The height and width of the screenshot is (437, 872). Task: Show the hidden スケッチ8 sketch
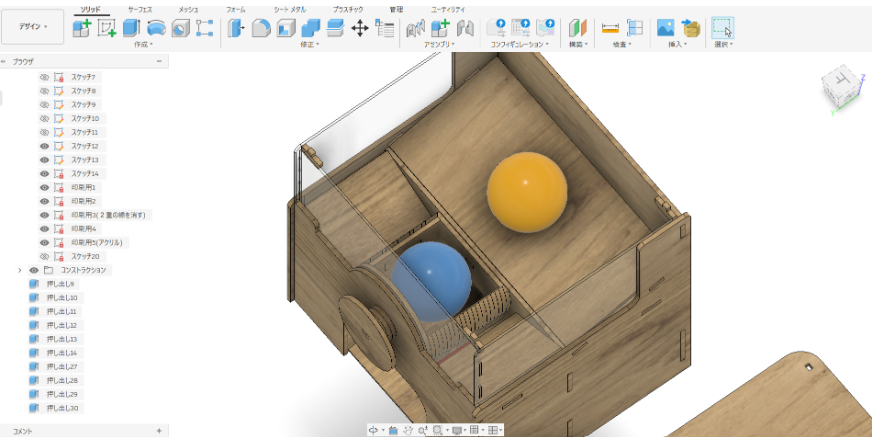(44, 91)
